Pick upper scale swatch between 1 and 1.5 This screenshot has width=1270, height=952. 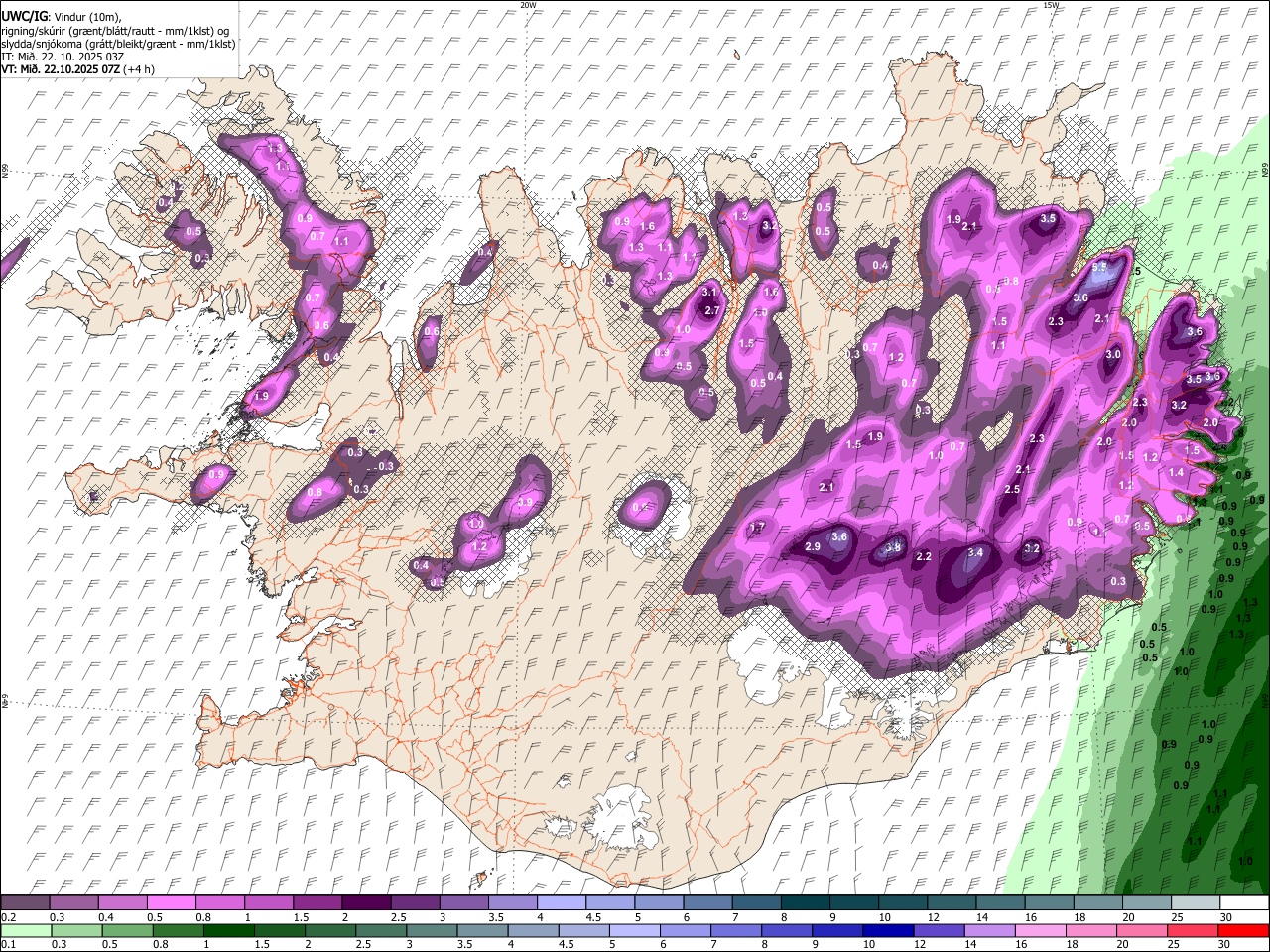[x=268, y=903]
